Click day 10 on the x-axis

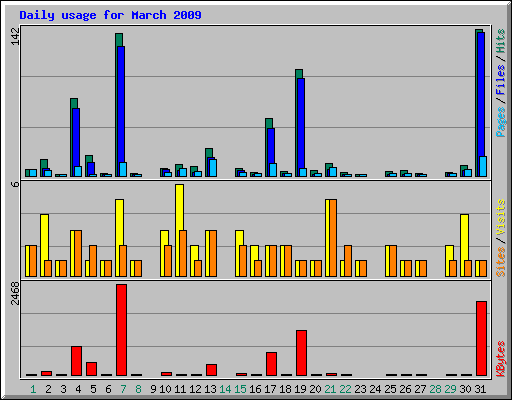(x=165, y=389)
